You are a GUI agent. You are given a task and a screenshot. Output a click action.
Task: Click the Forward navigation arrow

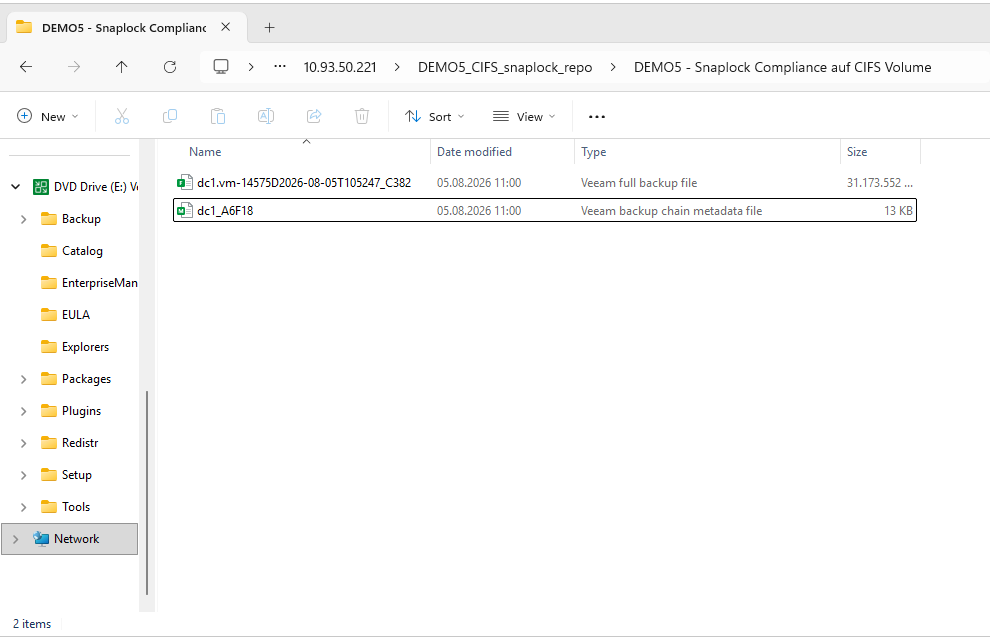pyautogui.click(x=74, y=67)
